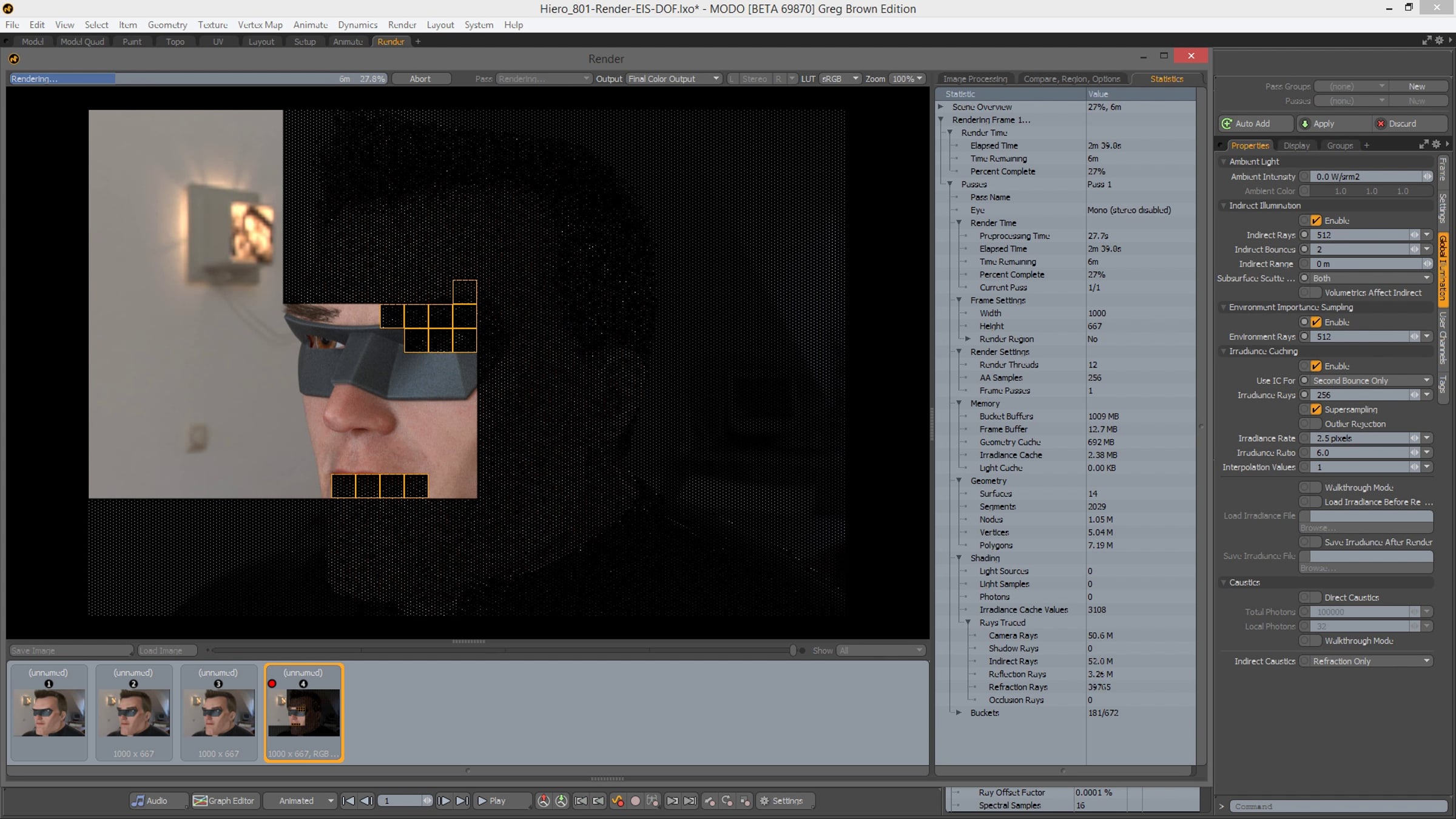Toggle Indirect Illumination Enable checkbox
Screen dimensions: 1456x819
click(x=1316, y=220)
